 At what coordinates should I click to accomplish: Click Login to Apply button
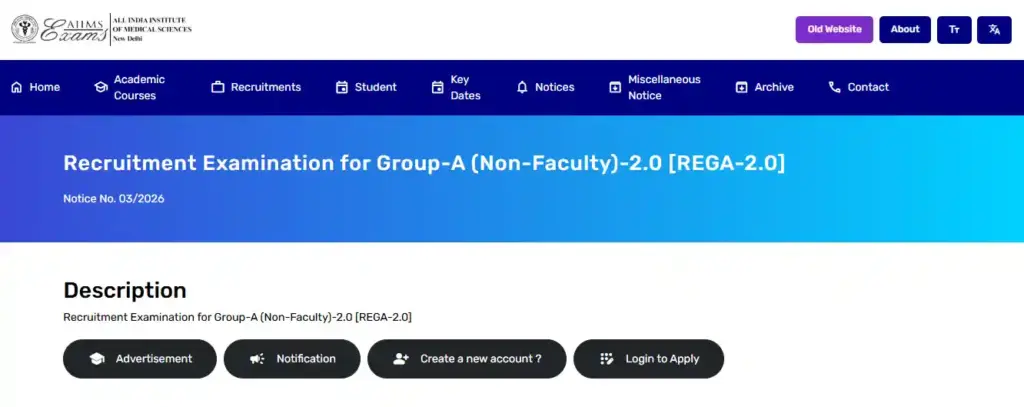tap(648, 359)
